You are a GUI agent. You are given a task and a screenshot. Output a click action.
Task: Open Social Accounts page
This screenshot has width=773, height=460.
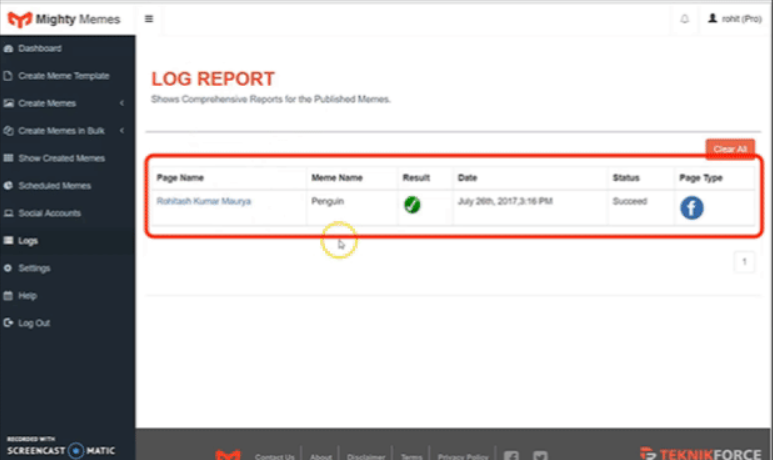point(49,213)
